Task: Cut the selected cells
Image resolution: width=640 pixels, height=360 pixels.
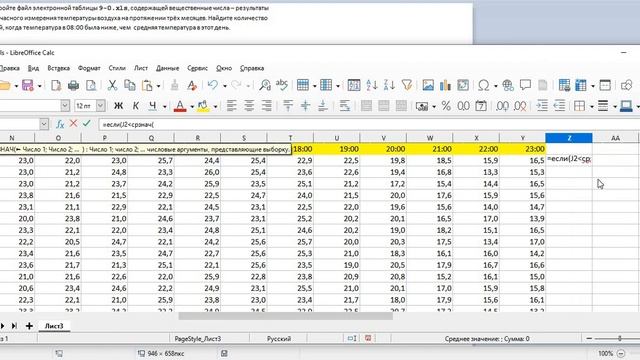Action: point(112,85)
